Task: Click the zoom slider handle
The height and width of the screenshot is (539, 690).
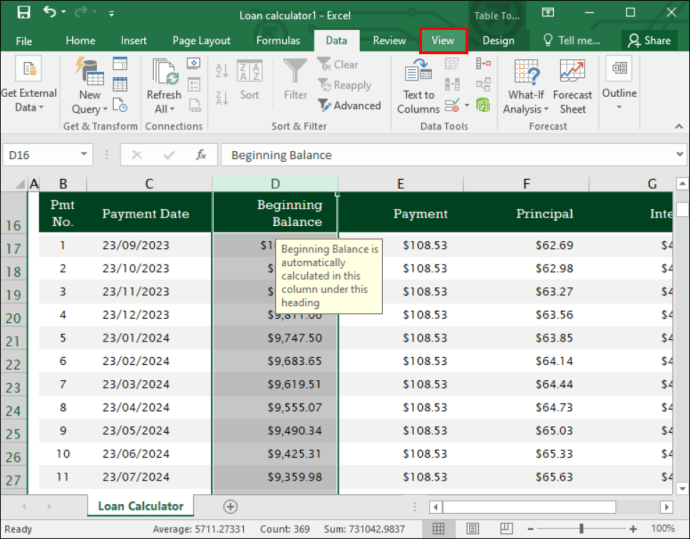Action: pos(581,528)
